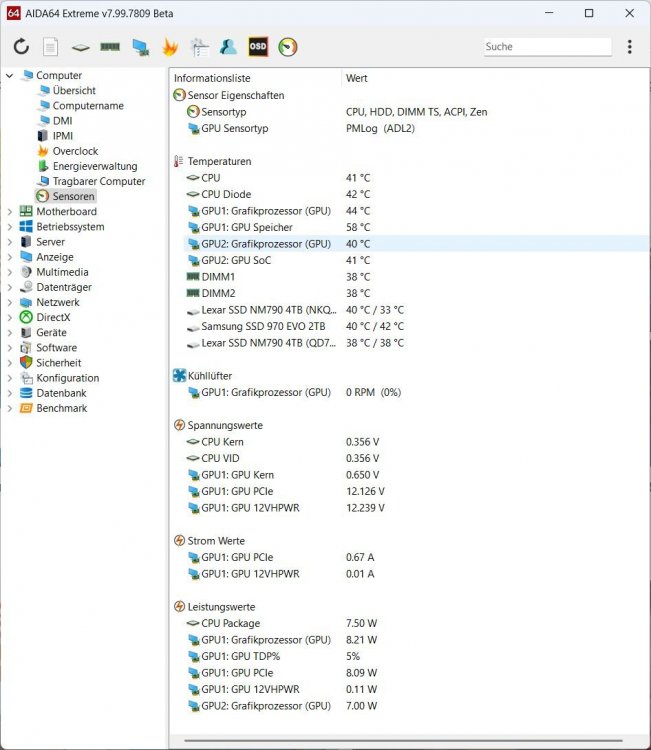Viewport: 651px width, 750px height.
Task: Expand the Datenträger node
Action: [10, 287]
